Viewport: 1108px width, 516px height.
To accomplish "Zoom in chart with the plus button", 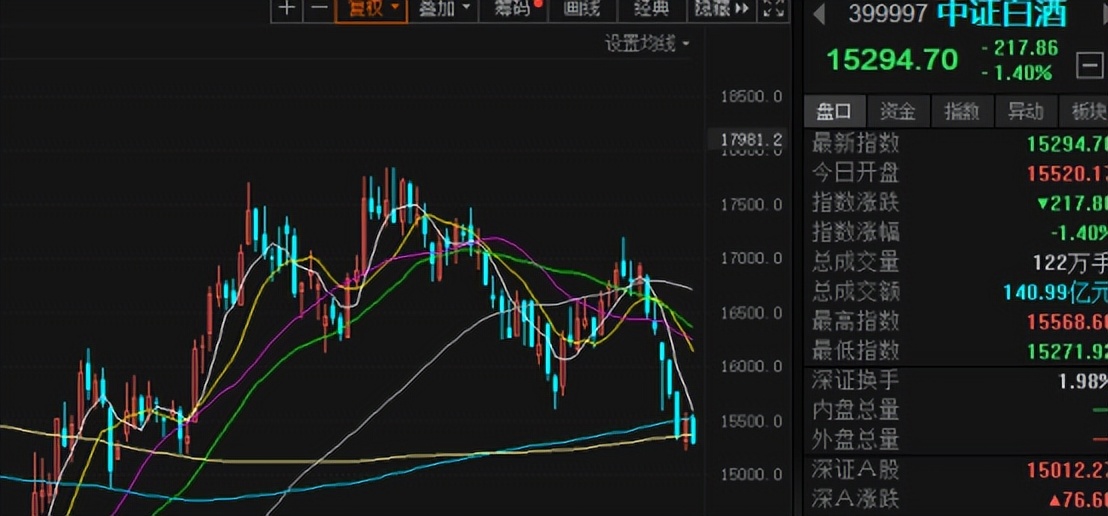I will [286, 8].
